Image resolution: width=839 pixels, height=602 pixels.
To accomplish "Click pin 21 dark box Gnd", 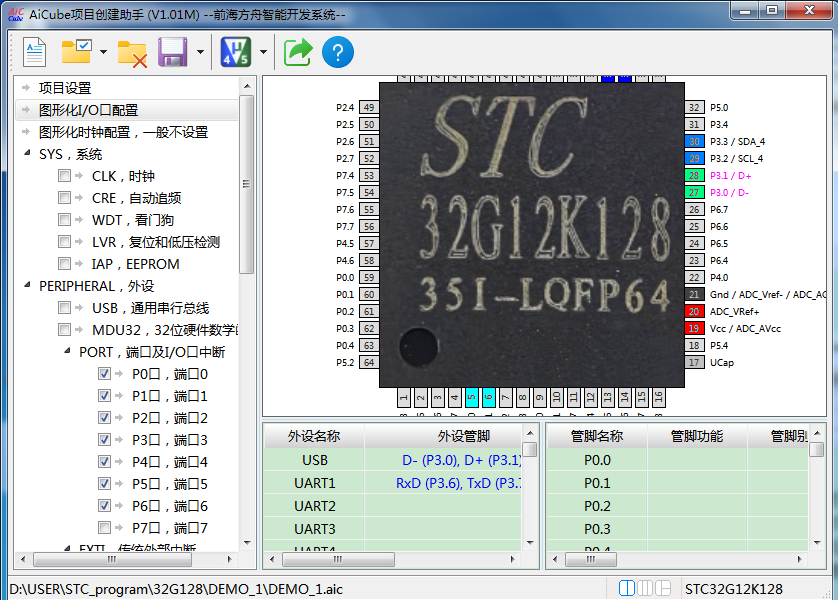I will pyautogui.click(x=694, y=294).
